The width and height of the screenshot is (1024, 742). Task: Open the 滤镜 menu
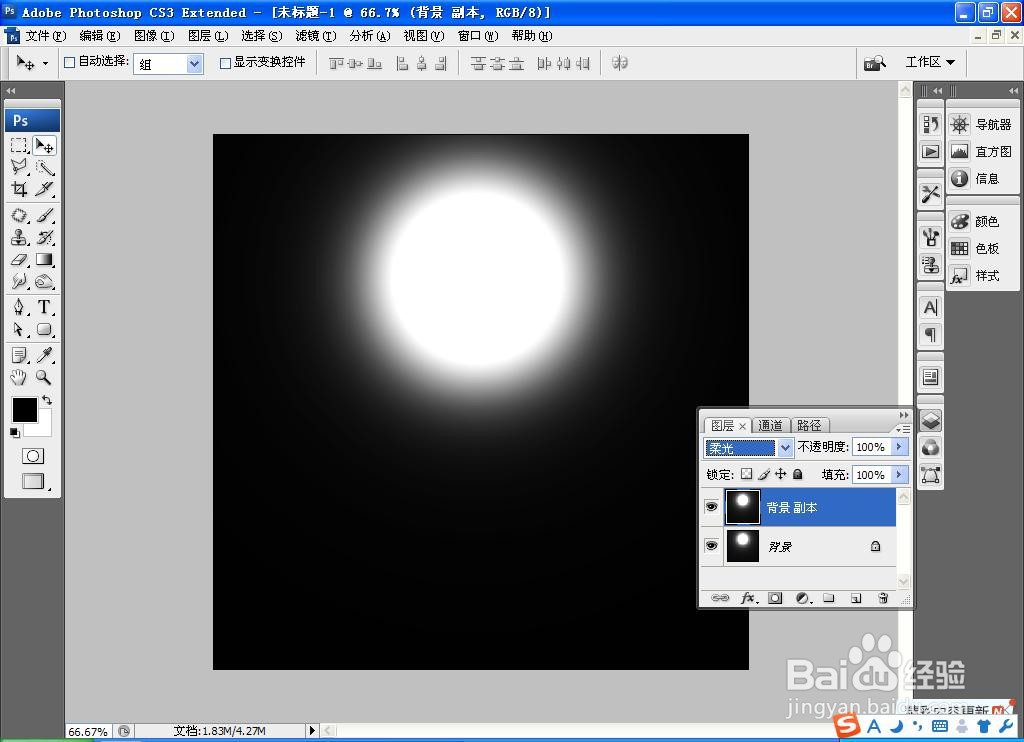[316, 36]
